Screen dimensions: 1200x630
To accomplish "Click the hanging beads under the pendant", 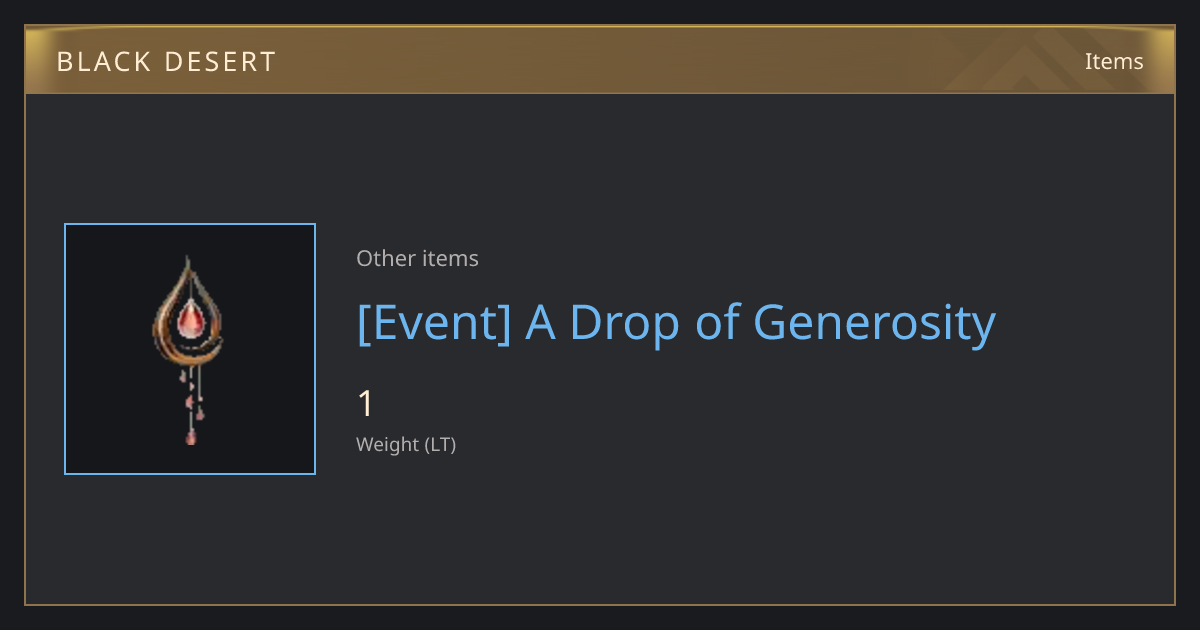I will [192, 406].
